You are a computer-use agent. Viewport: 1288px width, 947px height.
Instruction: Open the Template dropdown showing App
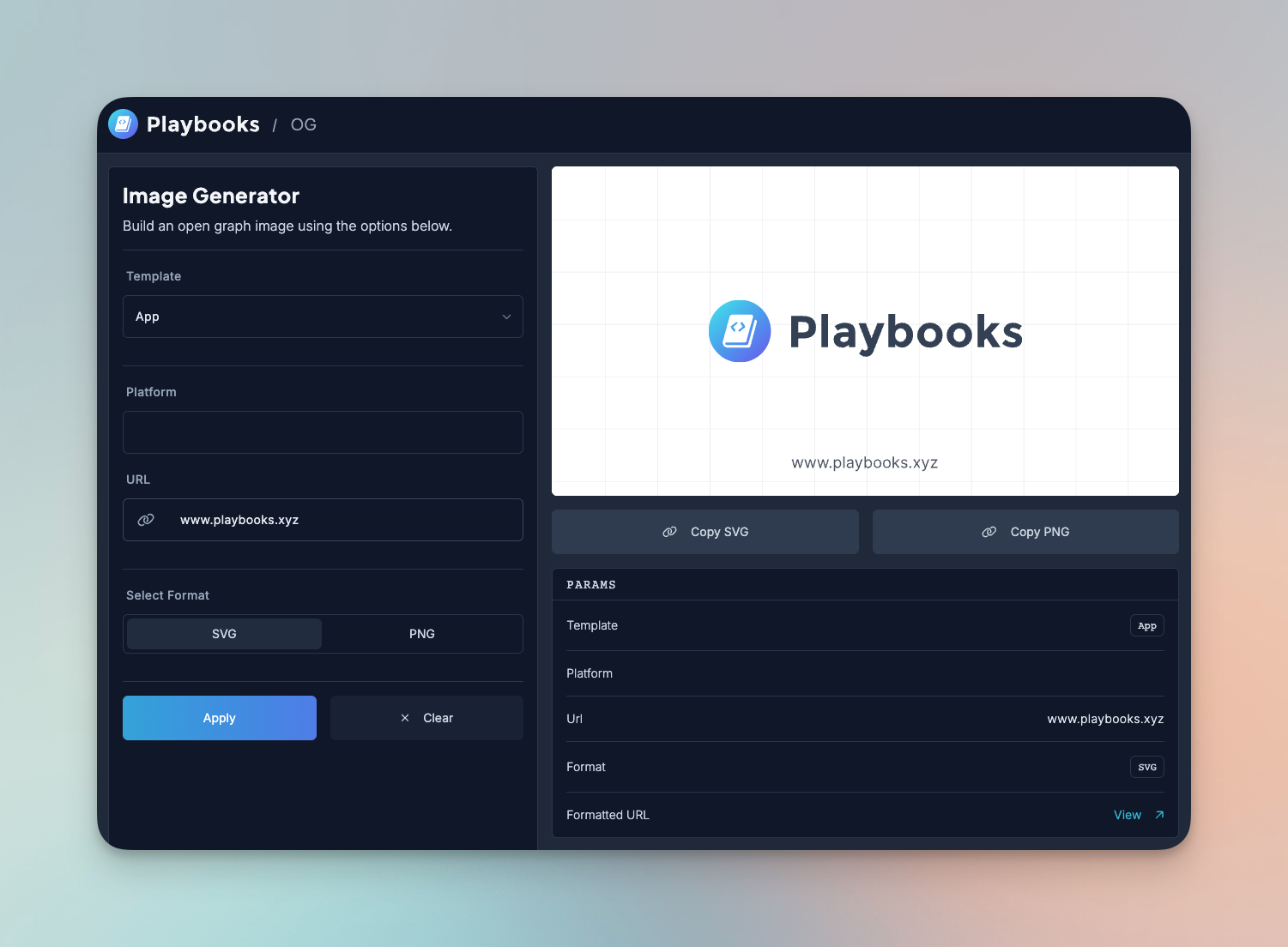pos(323,317)
